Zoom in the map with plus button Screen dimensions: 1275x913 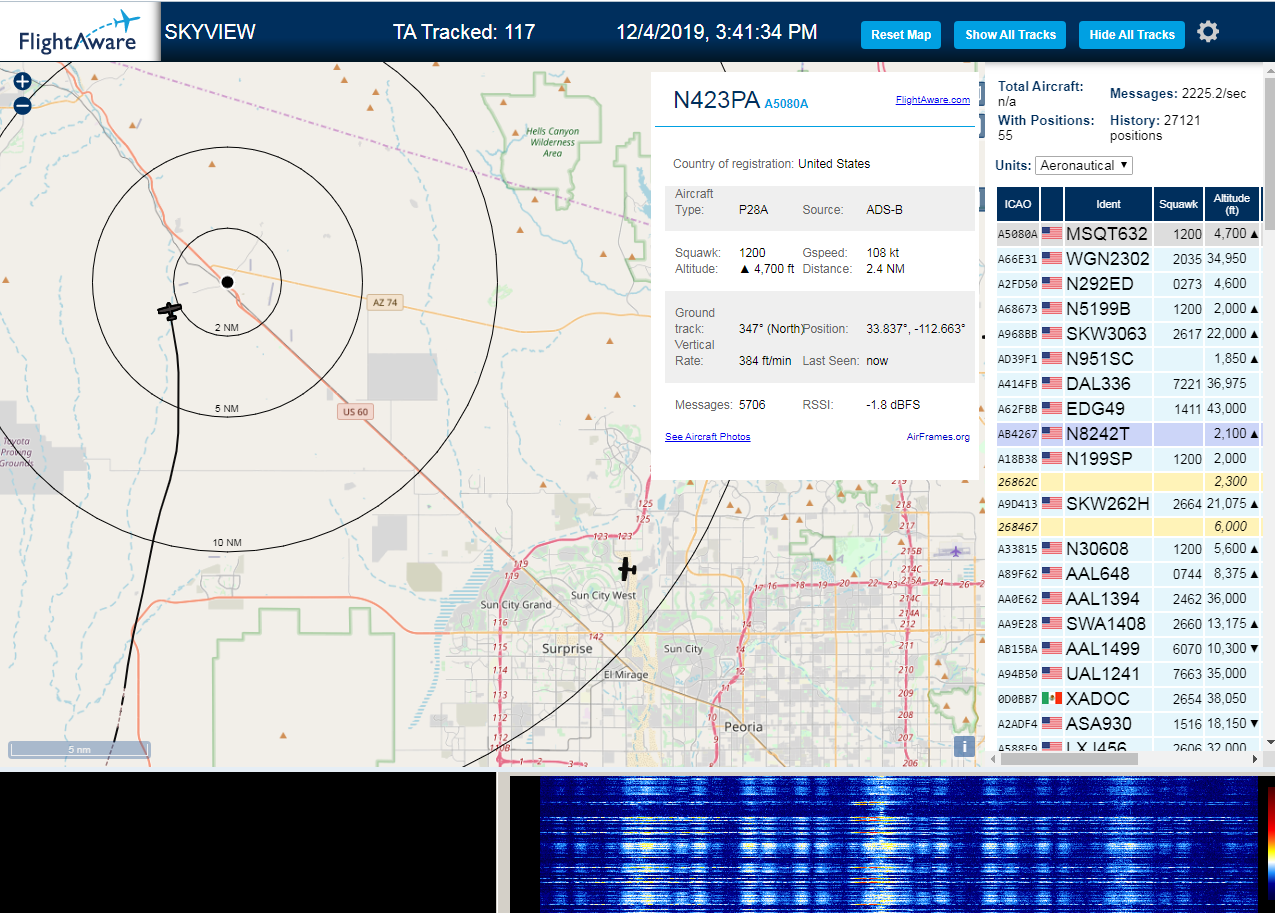click(23, 82)
